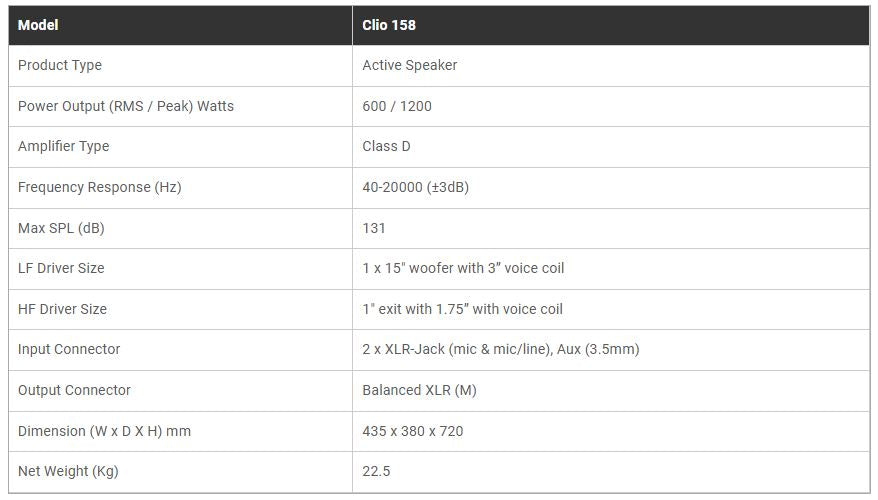This screenshot has width=878, height=500.
Task: Click the XLR-Jack and Aux input value
Action: click(500, 349)
